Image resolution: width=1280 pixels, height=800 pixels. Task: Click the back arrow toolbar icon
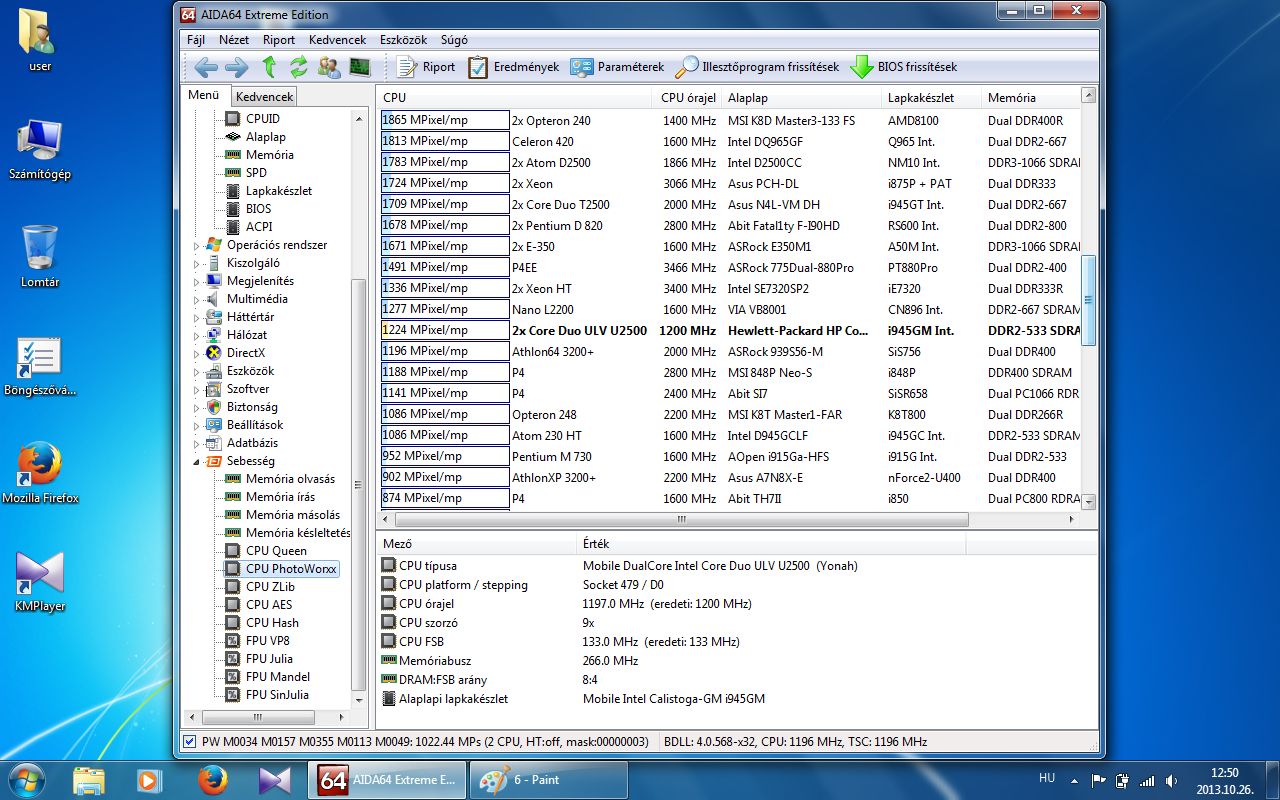[x=206, y=67]
